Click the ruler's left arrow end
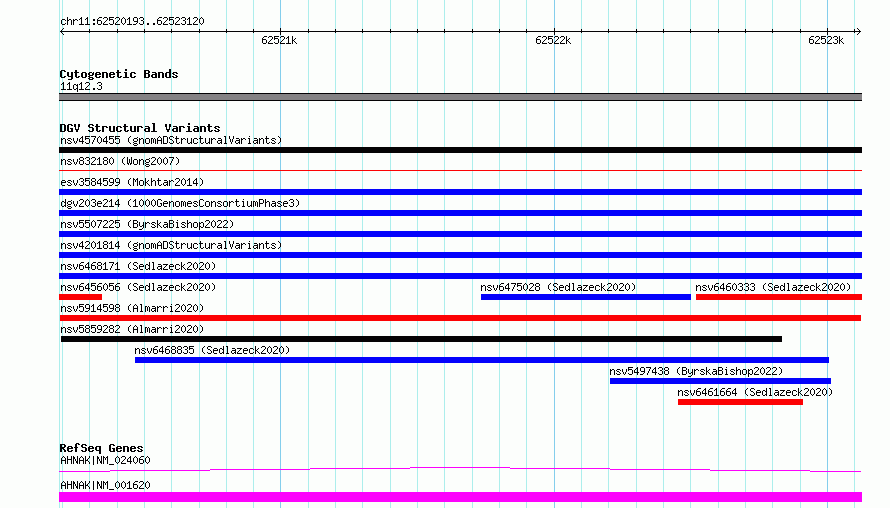 62,31
